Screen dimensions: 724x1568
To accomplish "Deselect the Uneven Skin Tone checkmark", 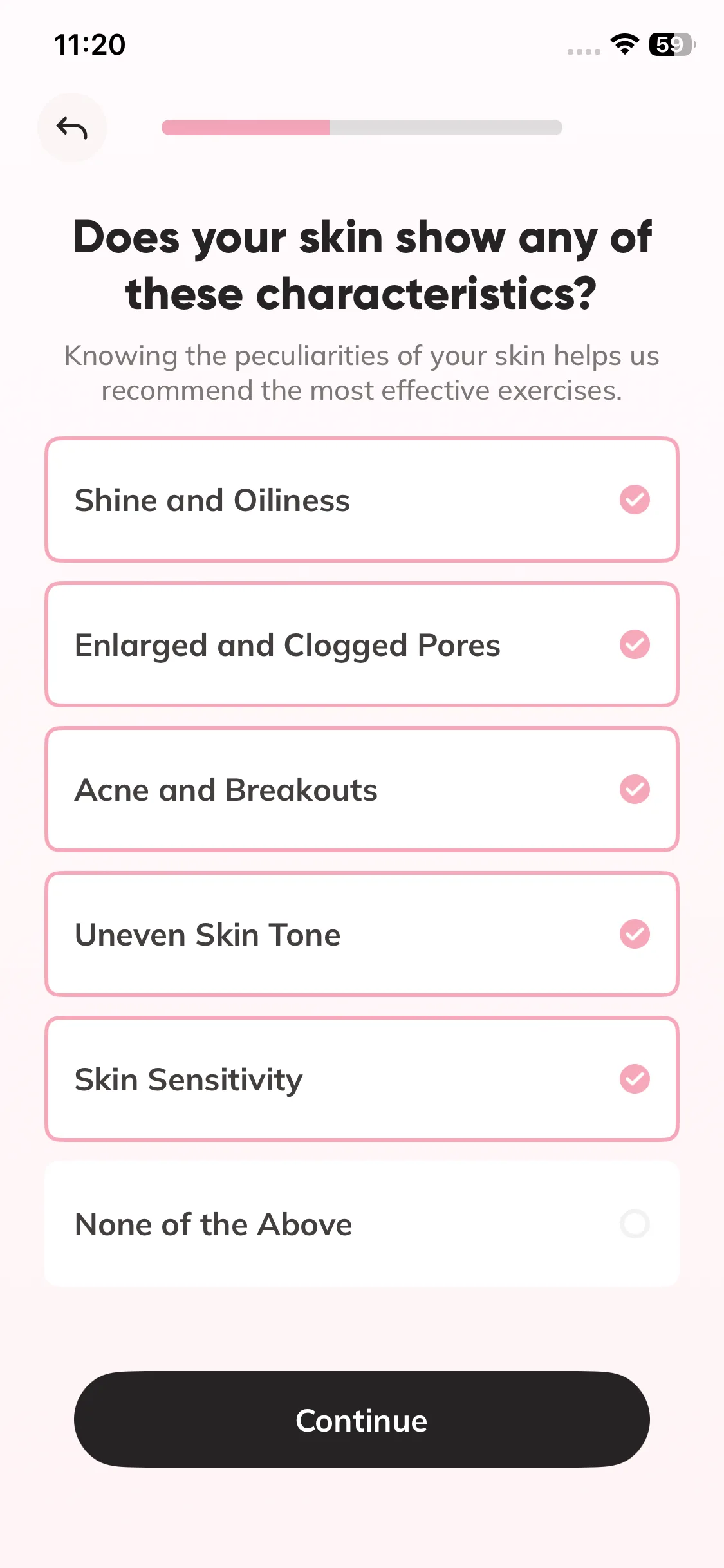I will tap(635, 934).
